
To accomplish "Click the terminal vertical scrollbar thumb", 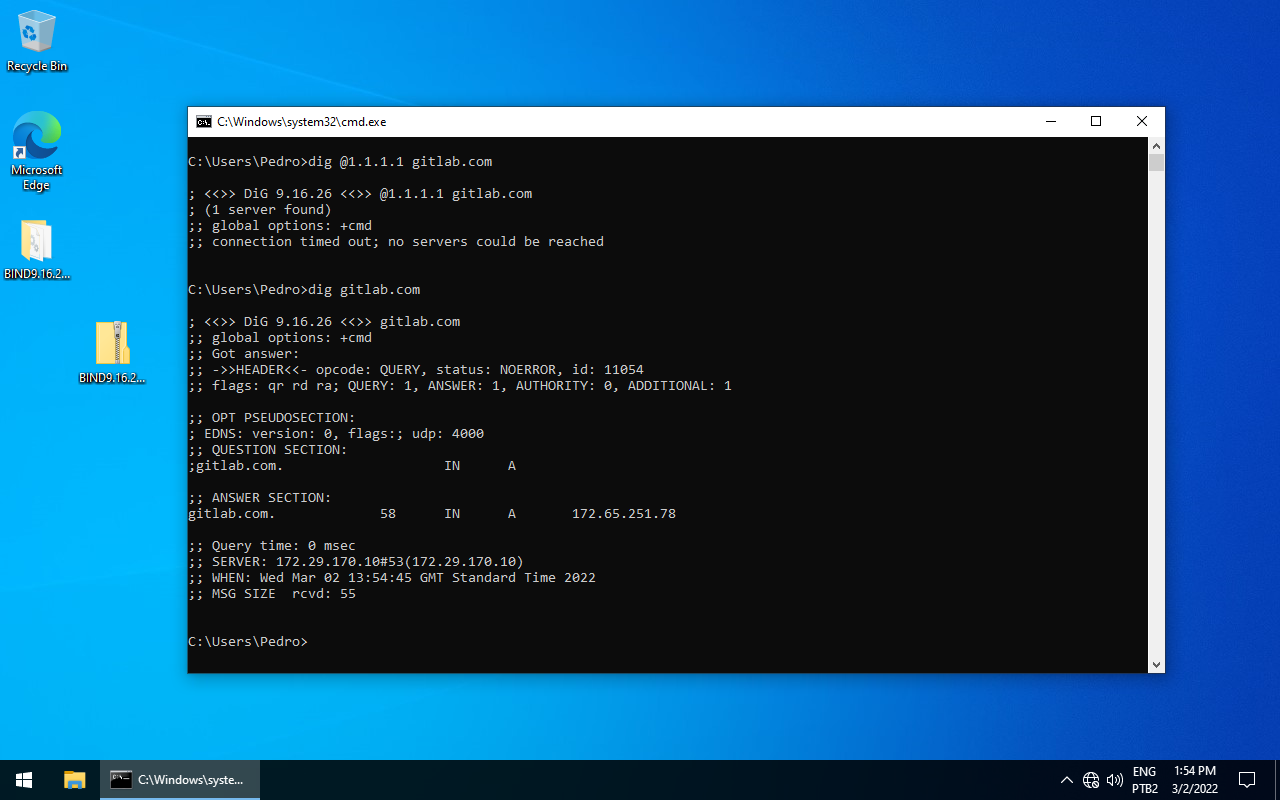I will 1156,163.
